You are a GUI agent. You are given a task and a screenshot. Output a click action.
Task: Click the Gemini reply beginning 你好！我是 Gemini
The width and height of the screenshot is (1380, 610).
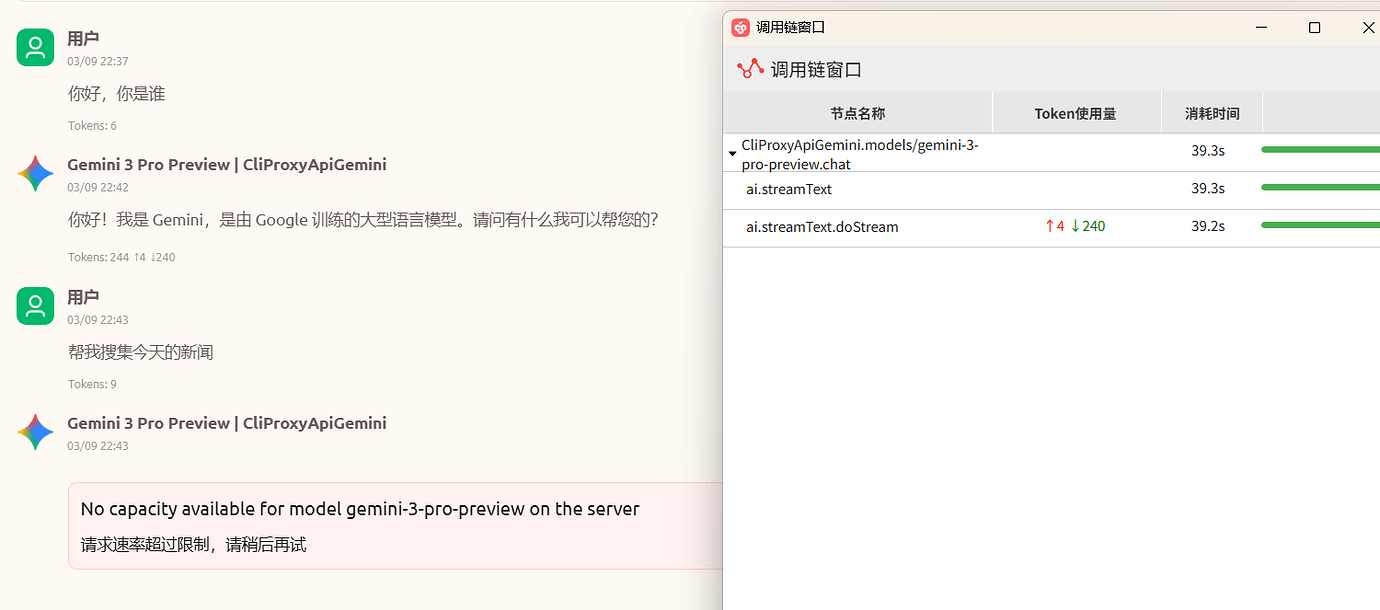click(363, 220)
